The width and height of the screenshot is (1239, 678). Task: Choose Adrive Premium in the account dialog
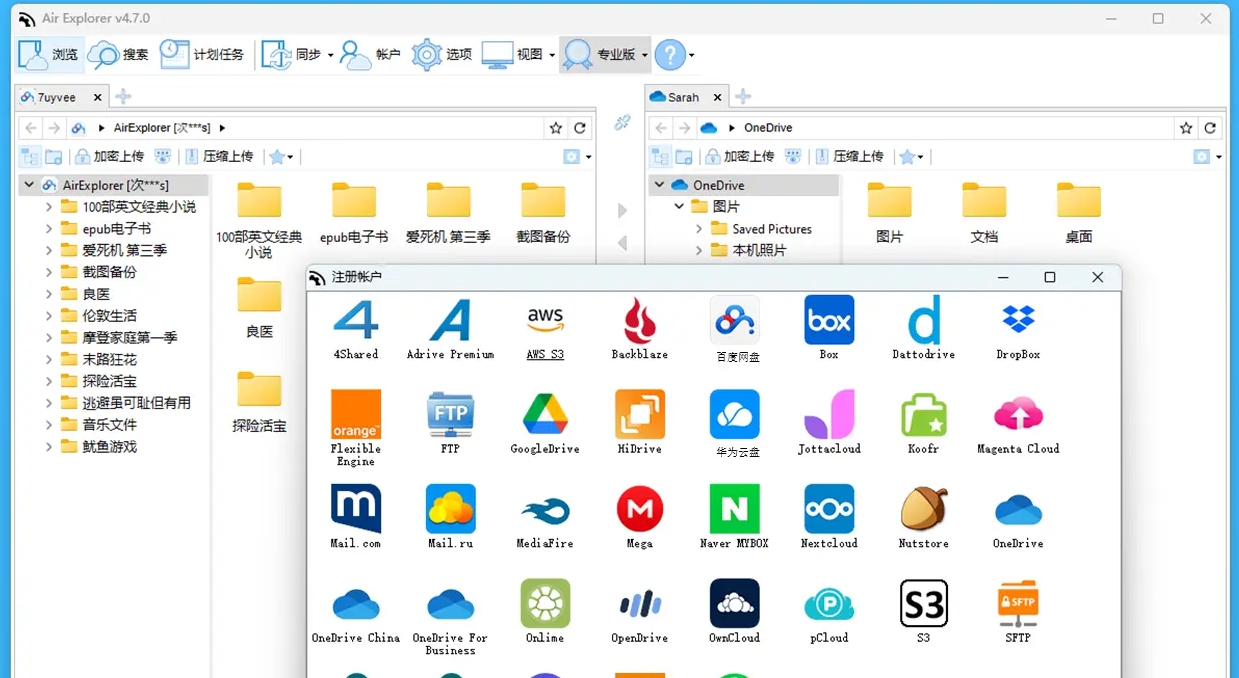point(450,320)
